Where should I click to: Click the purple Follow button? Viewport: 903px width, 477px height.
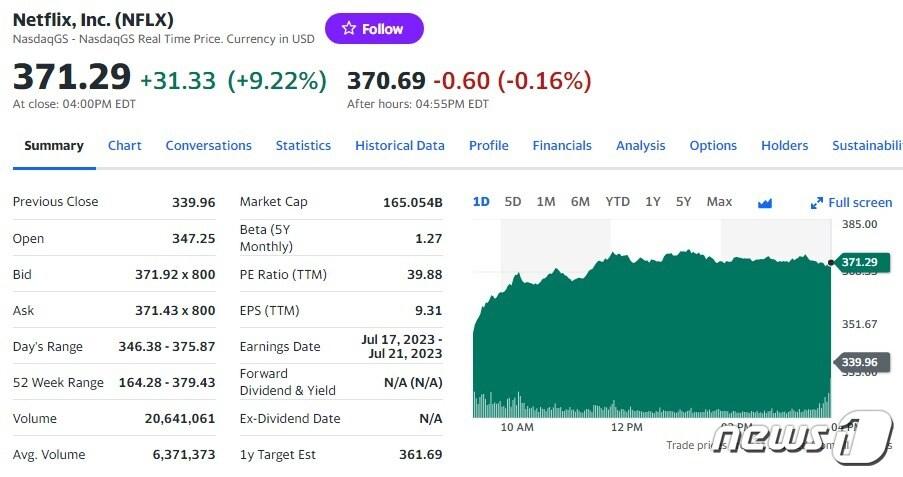374,29
